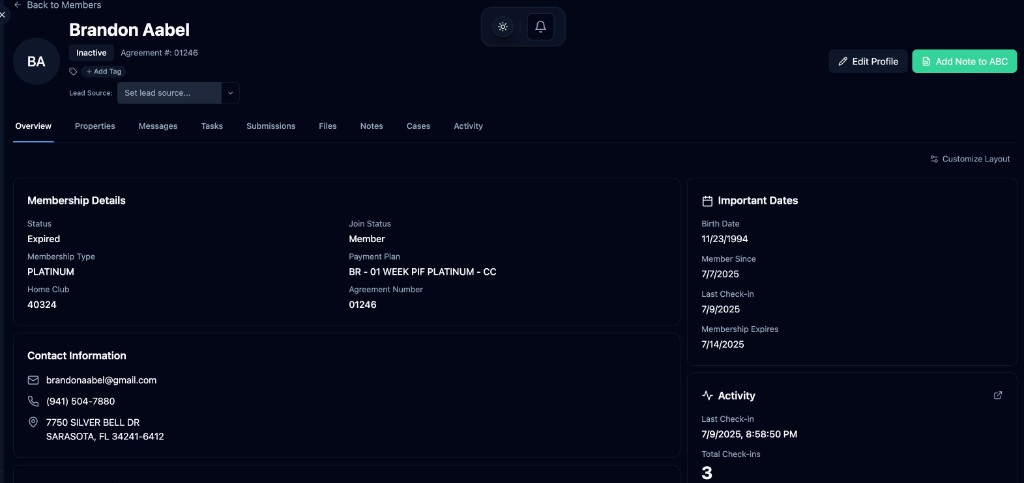Image resolution: width=1024 pixels, height=483 pixels.
Task: Click address 7750 SILVER BELL DR
Action: pyautogui.click(x=93, y=422)
